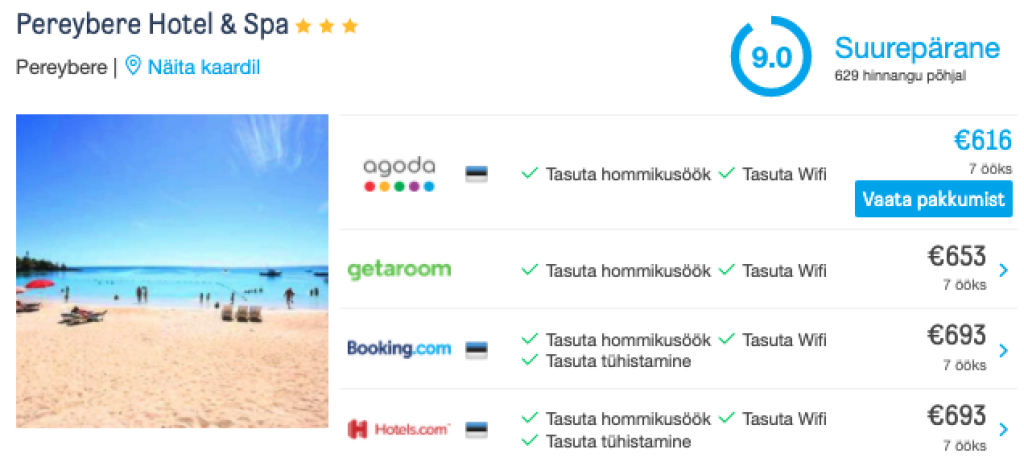The width and height of the screenshot is (1024, 462).
Task: Select the €653 getaroom price
Action: point(956,257)
